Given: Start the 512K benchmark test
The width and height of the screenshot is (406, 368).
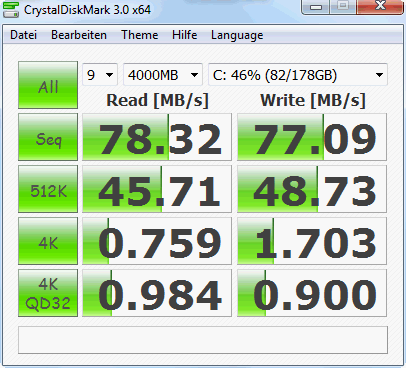Looking at the screenshot, I should coord(48,189).
